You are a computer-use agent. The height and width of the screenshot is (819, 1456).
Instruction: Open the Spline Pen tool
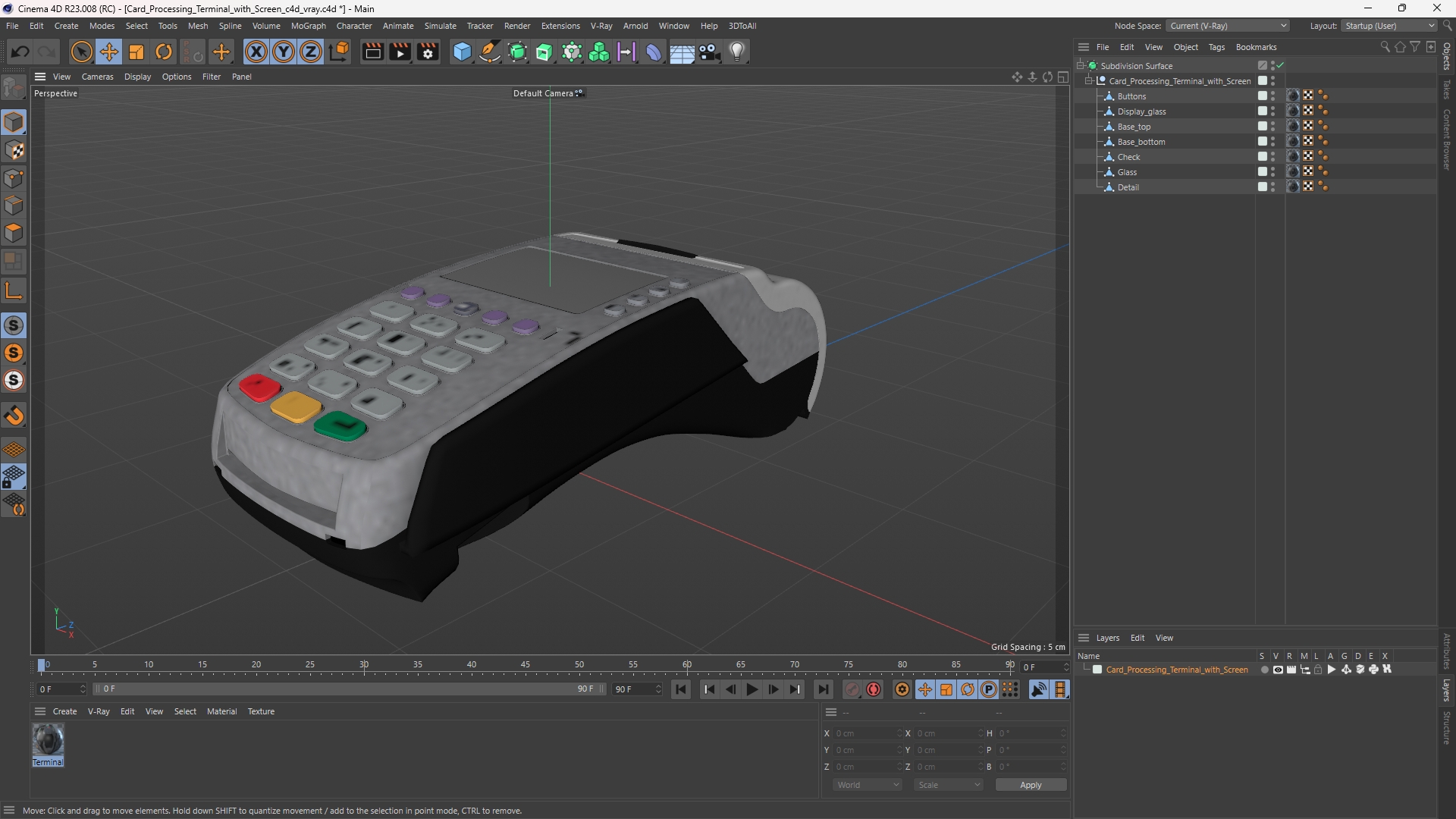point(490,52)
